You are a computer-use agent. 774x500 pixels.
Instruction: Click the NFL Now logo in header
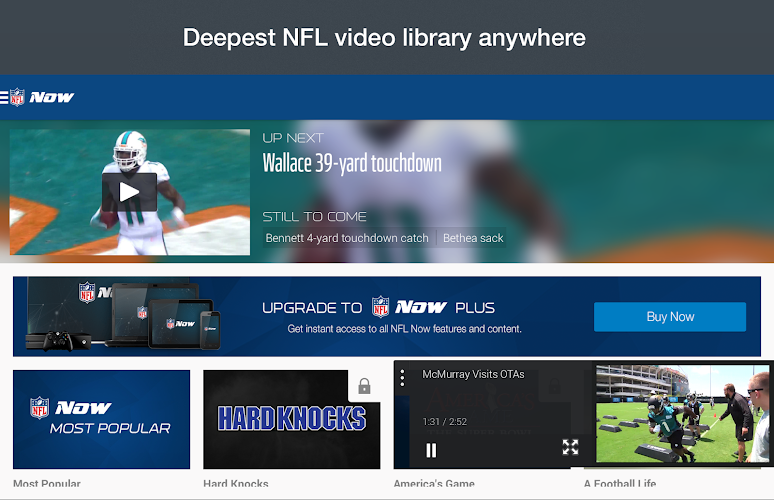point(42,97)
